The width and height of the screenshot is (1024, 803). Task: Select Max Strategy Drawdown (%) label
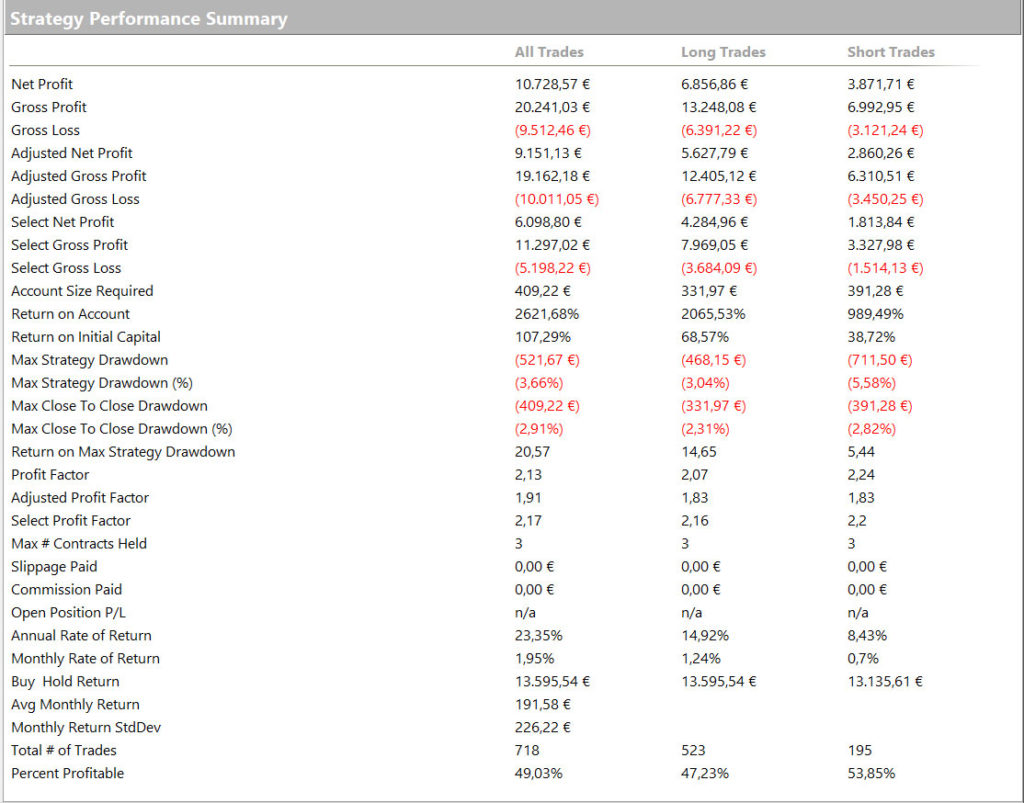click(102, 383)
